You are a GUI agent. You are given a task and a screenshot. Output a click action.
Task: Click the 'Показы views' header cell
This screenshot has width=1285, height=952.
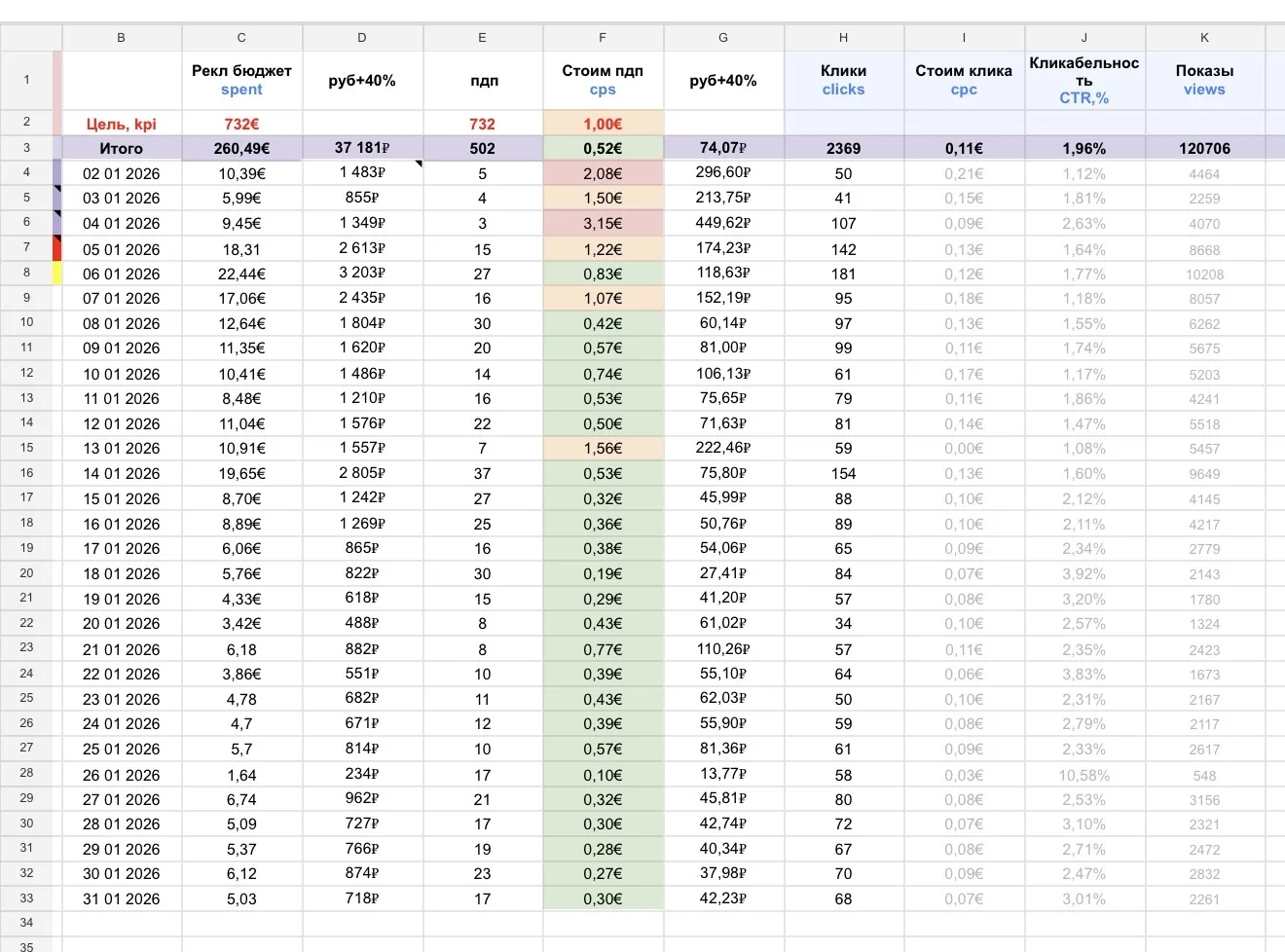[x=1204, y=80]
